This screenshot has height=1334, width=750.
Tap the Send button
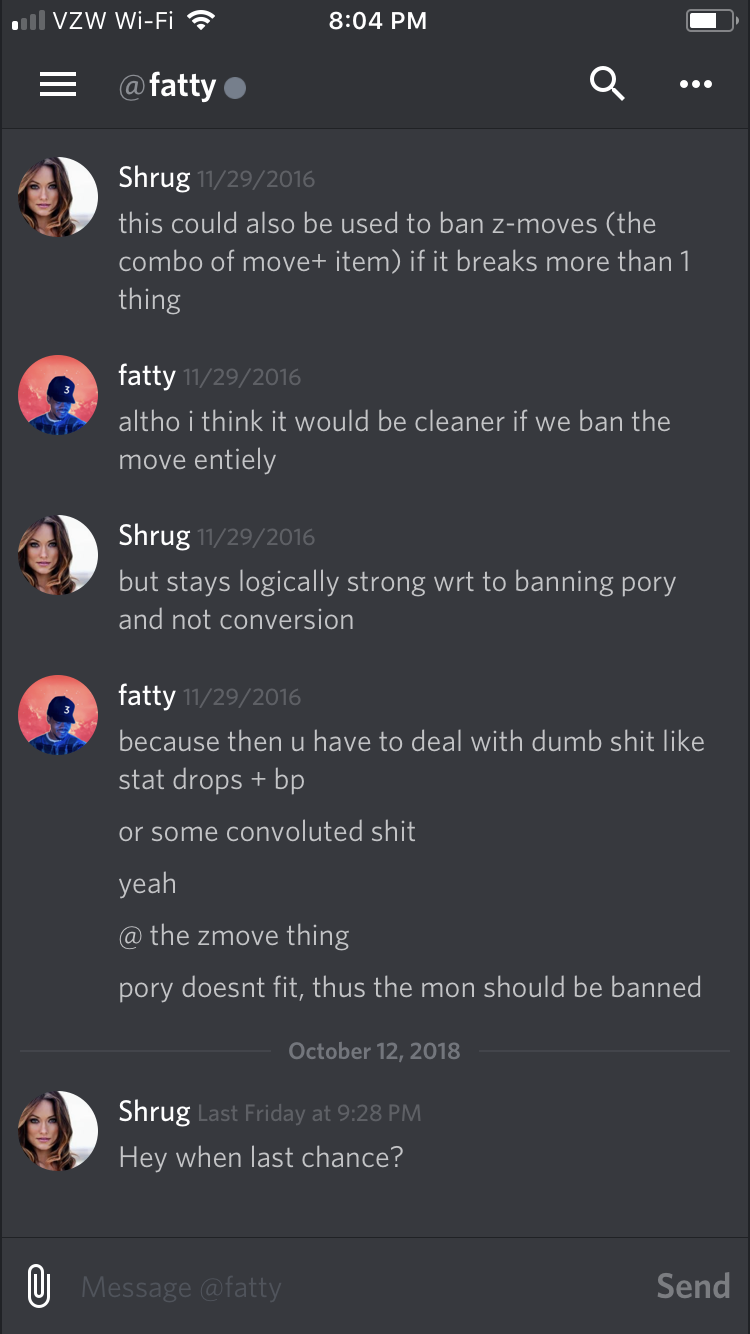pyautogui.click(x=693, y=1286)
